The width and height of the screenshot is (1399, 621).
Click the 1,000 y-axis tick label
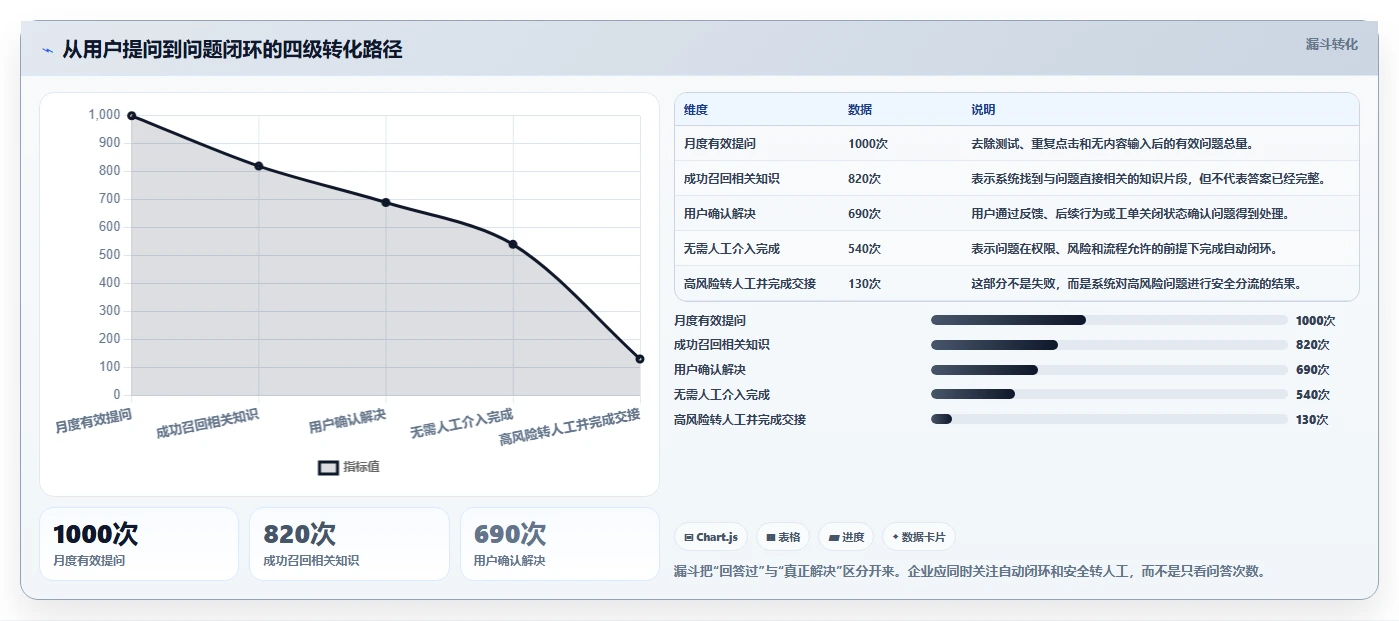point(104,115)
